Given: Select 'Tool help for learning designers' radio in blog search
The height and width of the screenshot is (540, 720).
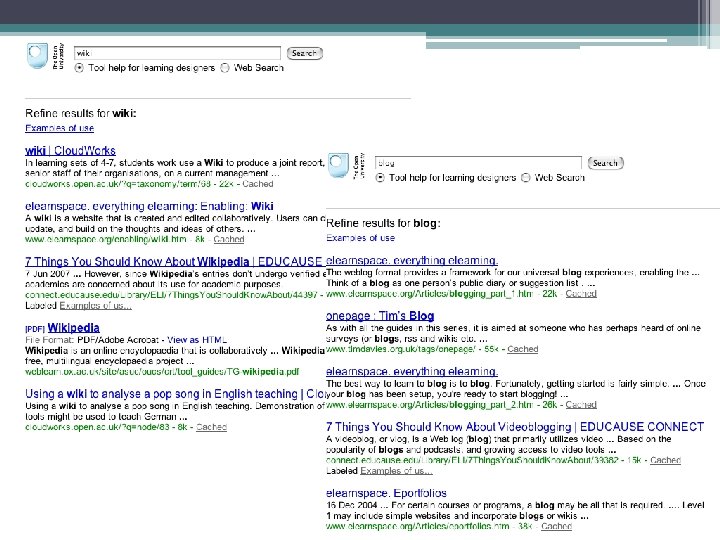Looking at the screenshot, I should tap(380, 178).
